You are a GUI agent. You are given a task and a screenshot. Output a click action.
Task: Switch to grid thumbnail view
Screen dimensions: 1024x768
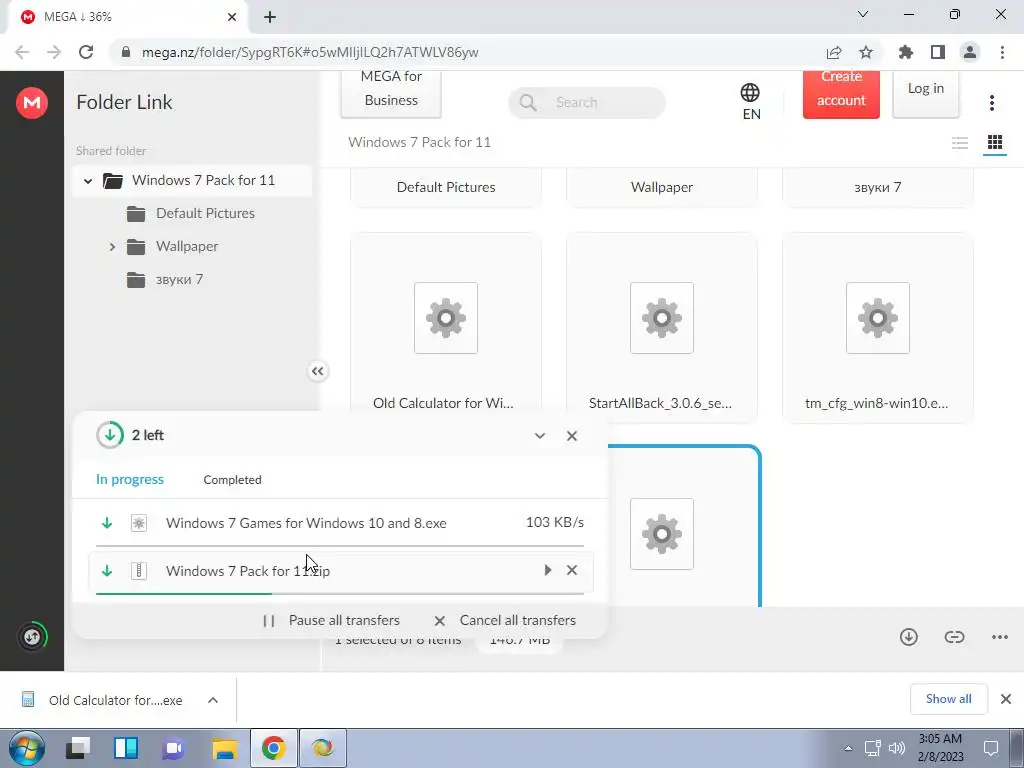click(995, 142)
